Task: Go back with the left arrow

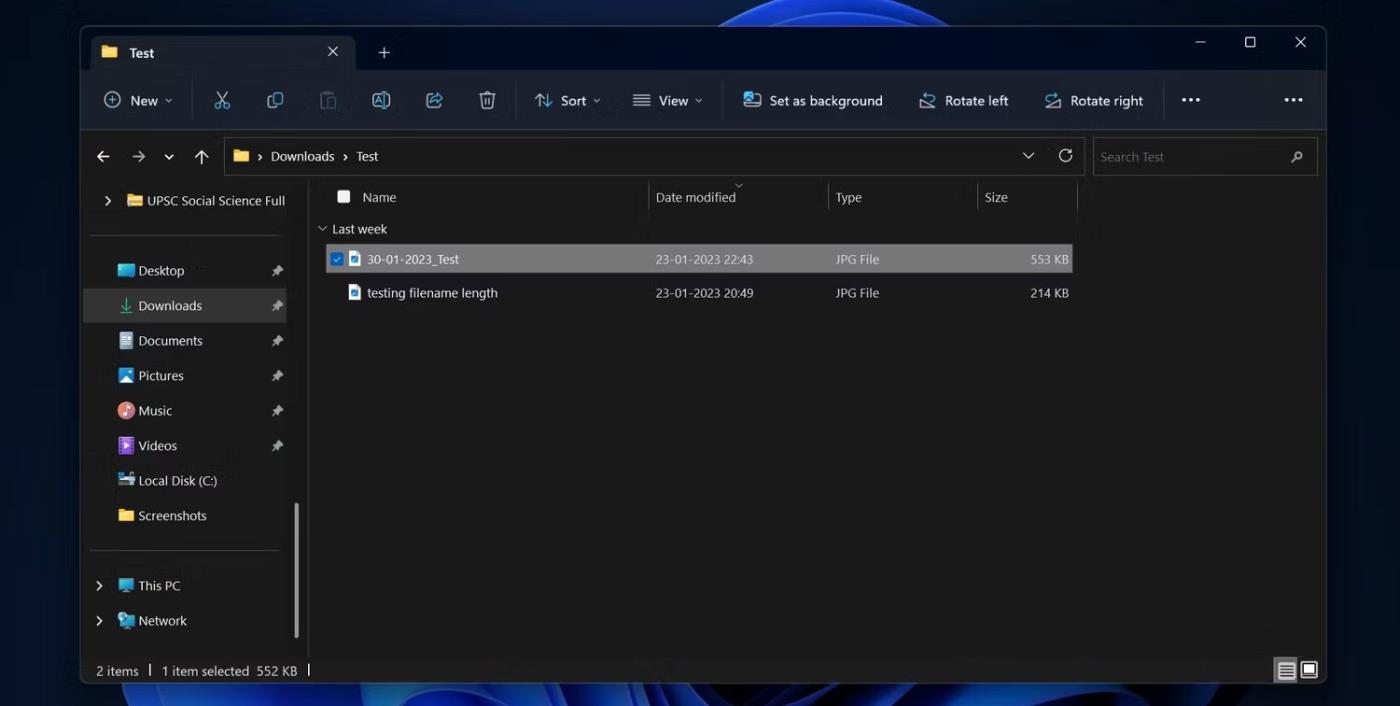Action: pos(103,156)
